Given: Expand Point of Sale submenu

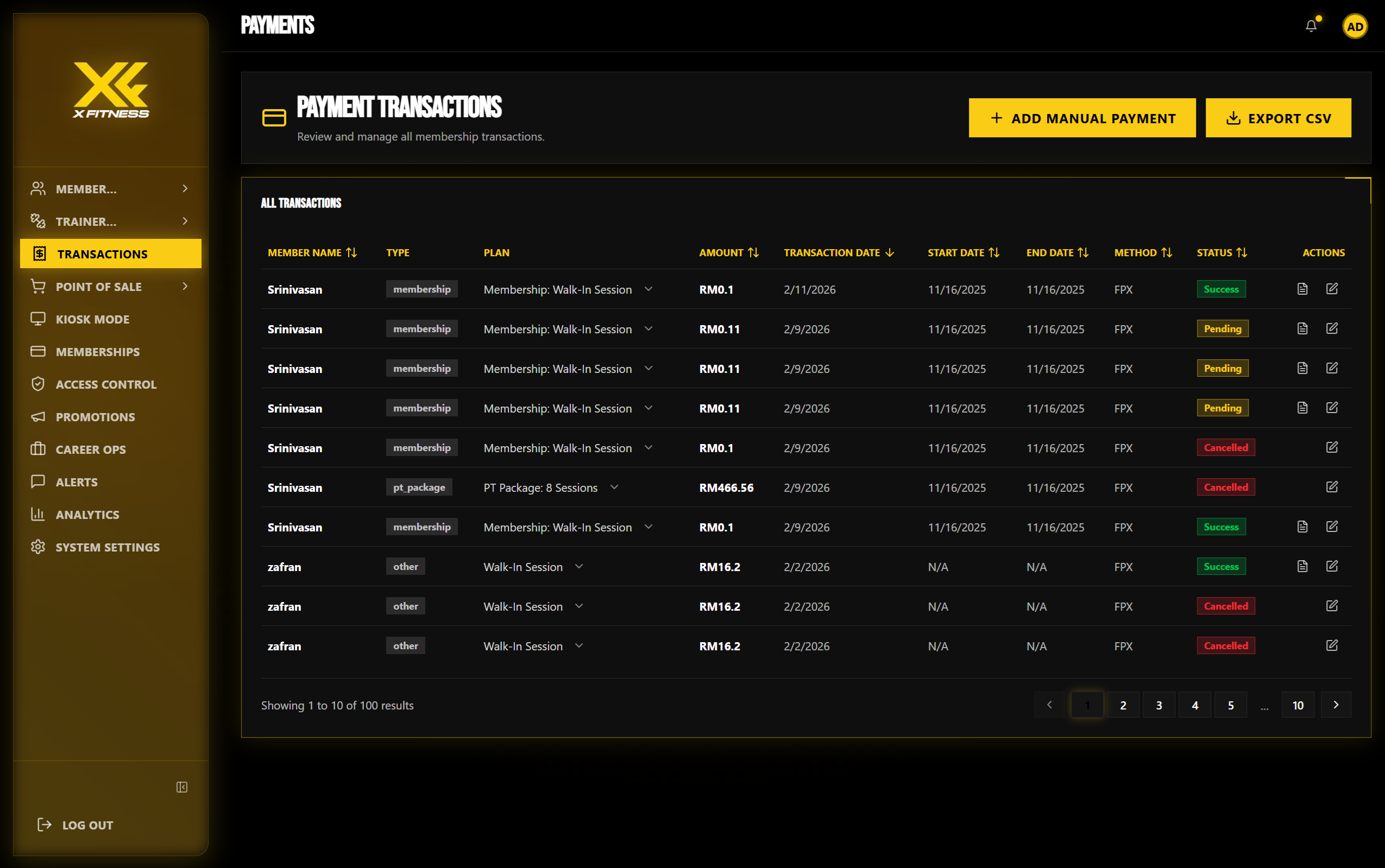Looking at the screenshot, I should click(x=185, y=286).
